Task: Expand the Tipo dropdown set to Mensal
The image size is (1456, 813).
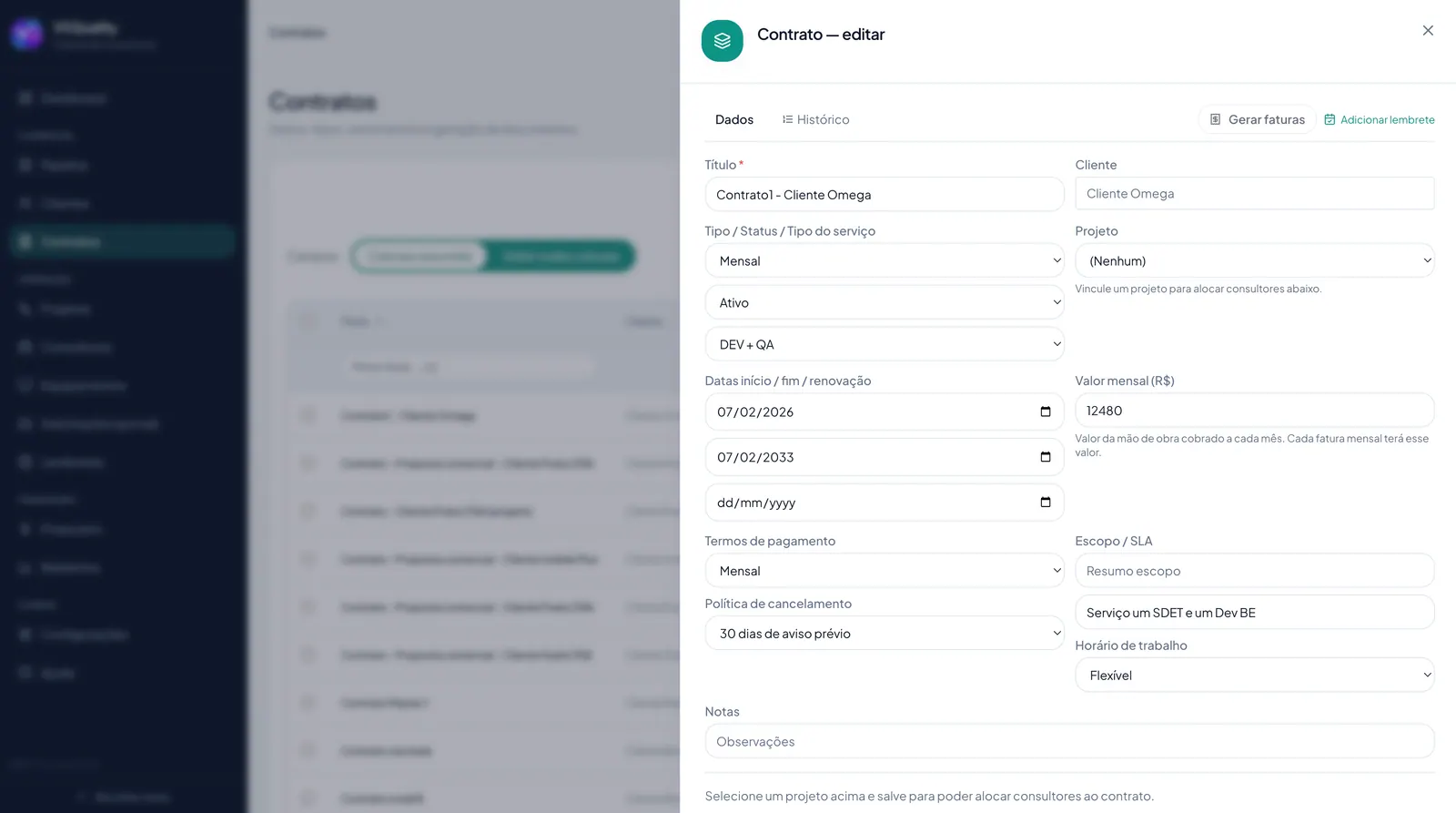Action: (x=885, y=260)
